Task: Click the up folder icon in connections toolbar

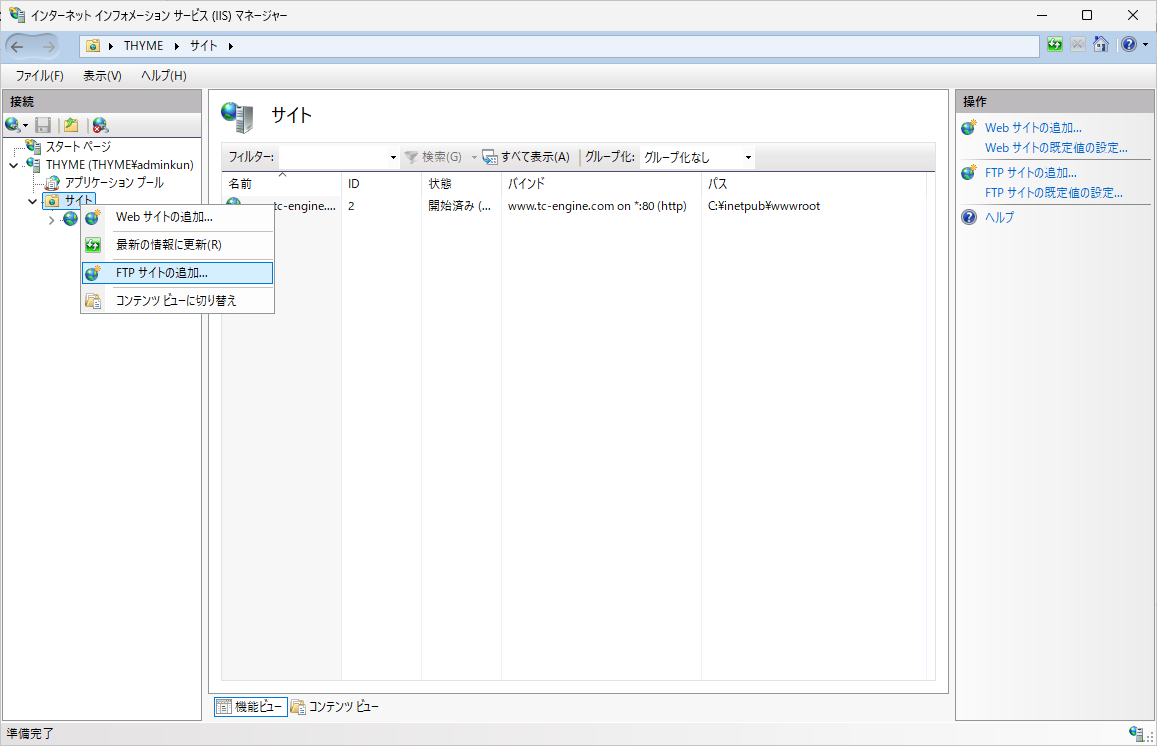Action: coord(72,125)
